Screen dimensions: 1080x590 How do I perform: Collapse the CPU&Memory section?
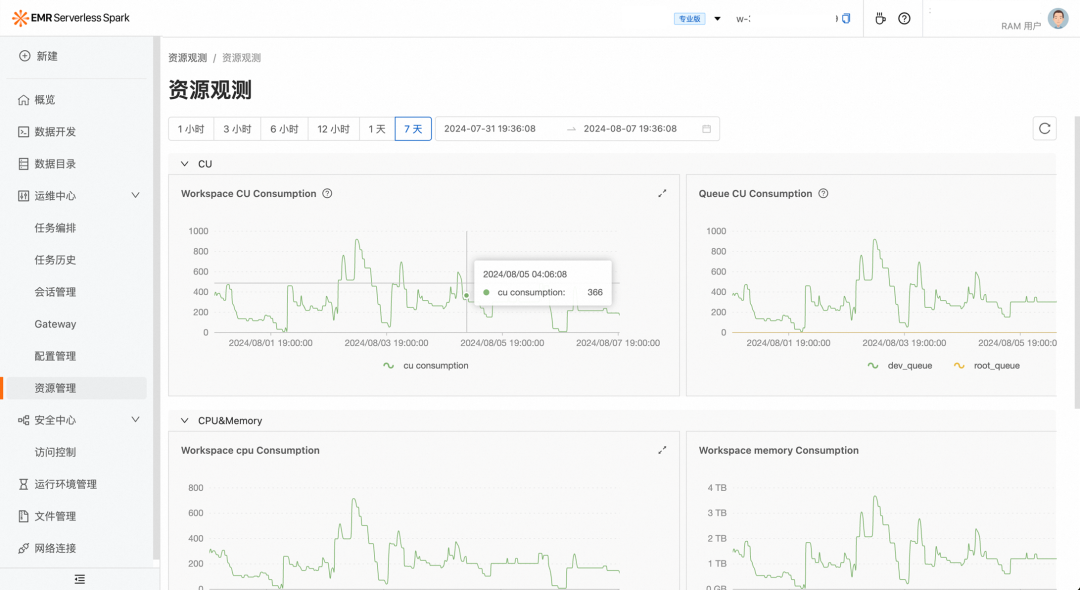(x=184, y=421)
